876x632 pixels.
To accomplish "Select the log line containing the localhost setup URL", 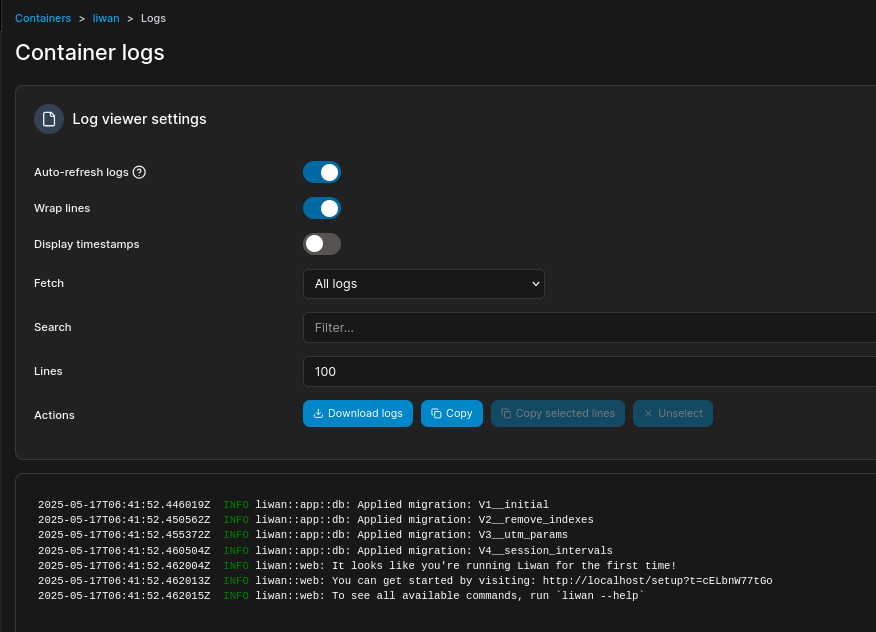I will click(x=405, y=581).
